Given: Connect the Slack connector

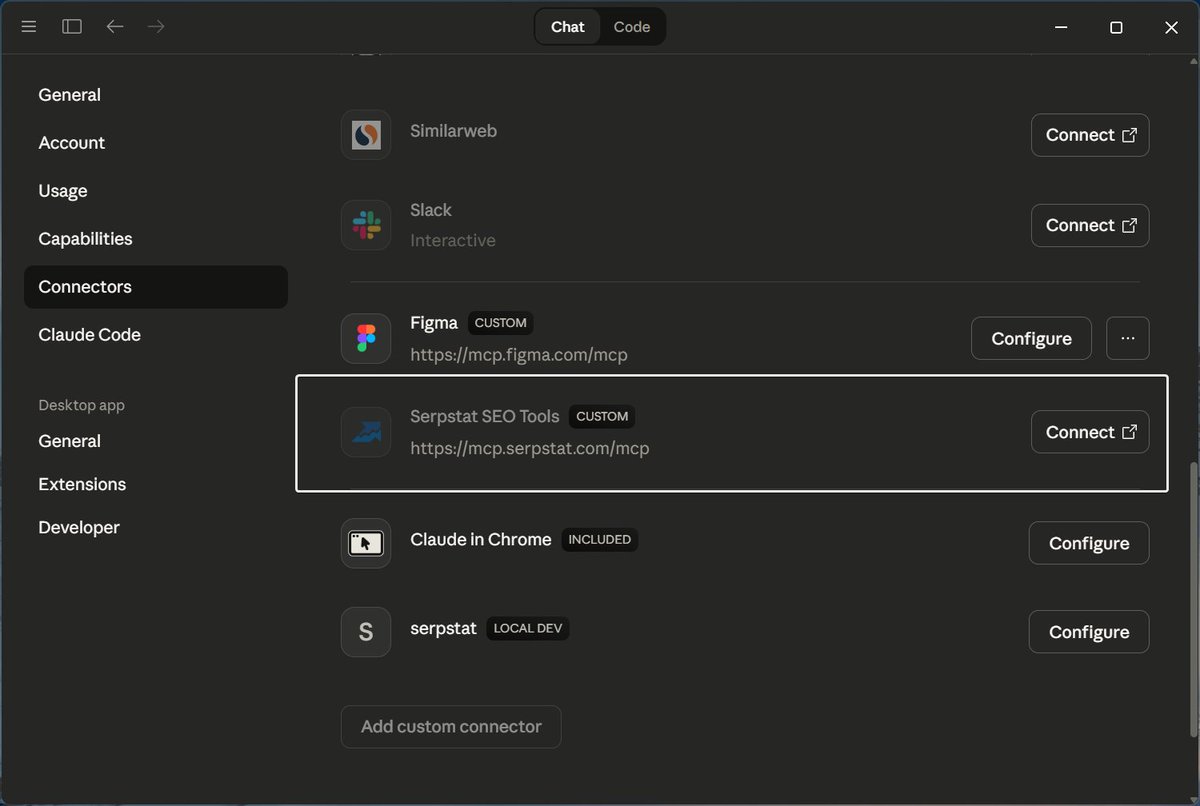Looking at the screenshot, I should [x=1090, y=225].
